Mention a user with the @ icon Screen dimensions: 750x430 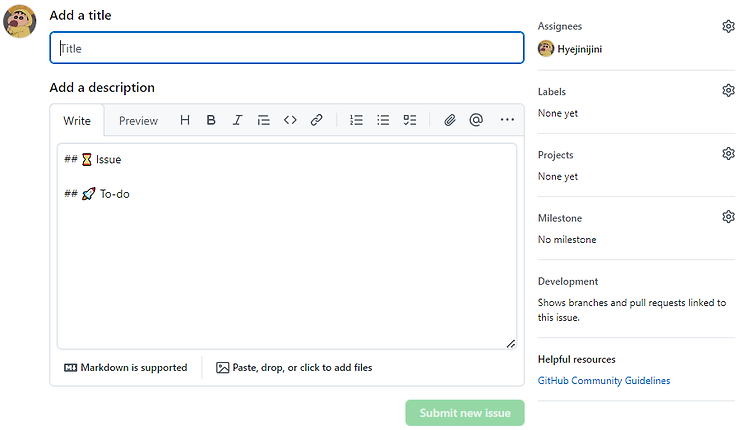[x=476, y=120]
